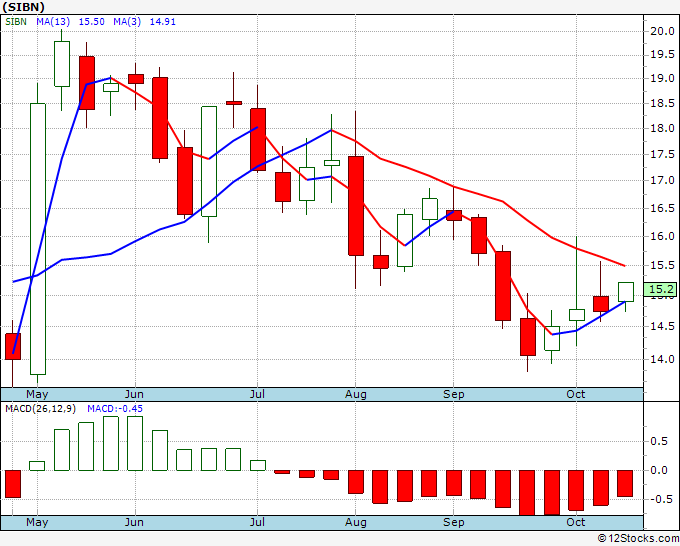
Task: Select the SIBN legend label
Action: tap(16, 22)
